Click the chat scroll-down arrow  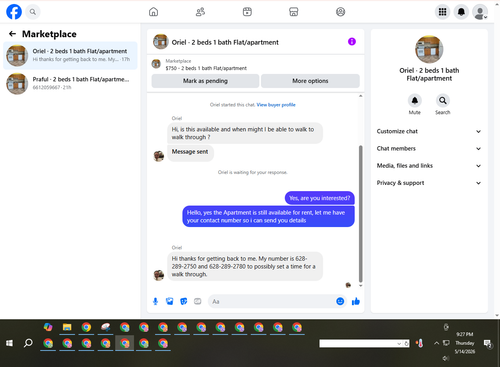click(360, 286)
